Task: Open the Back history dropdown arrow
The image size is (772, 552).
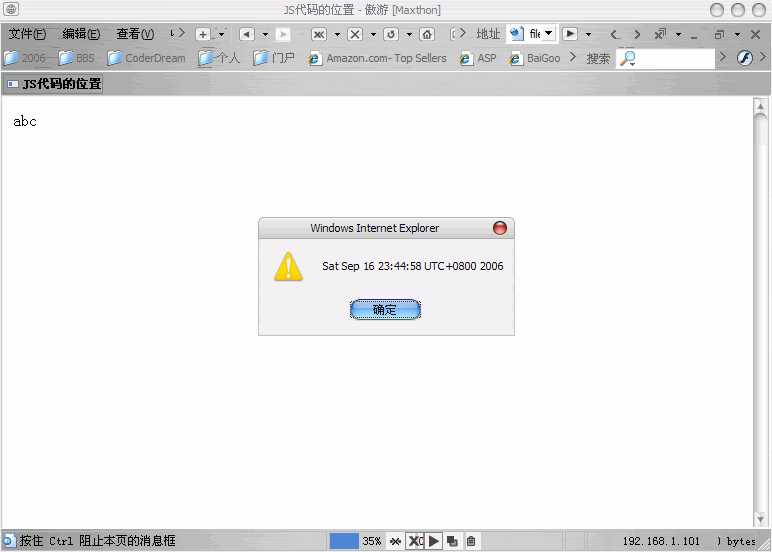Action: pyautogui.click(x=265, y=34)
